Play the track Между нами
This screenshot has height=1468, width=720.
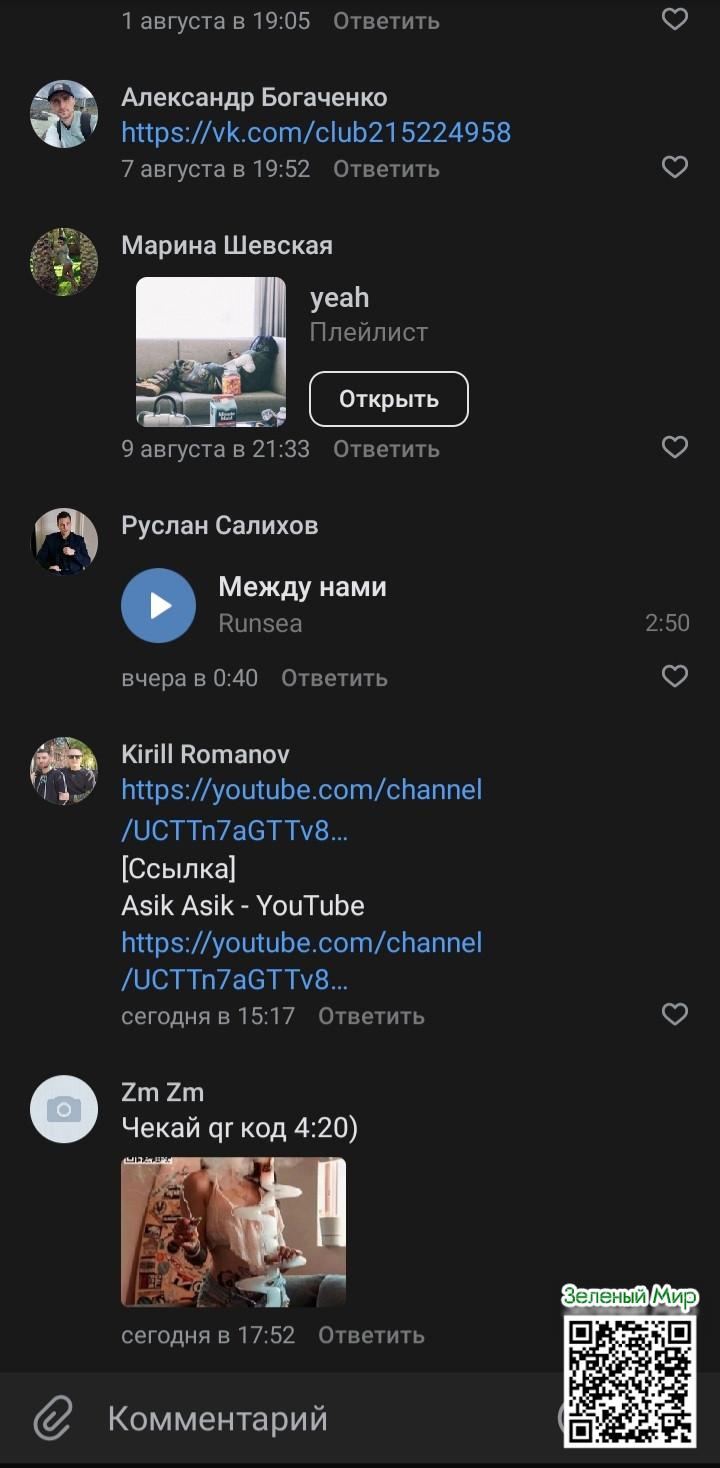pyautogui.click(x=158, y=605)
